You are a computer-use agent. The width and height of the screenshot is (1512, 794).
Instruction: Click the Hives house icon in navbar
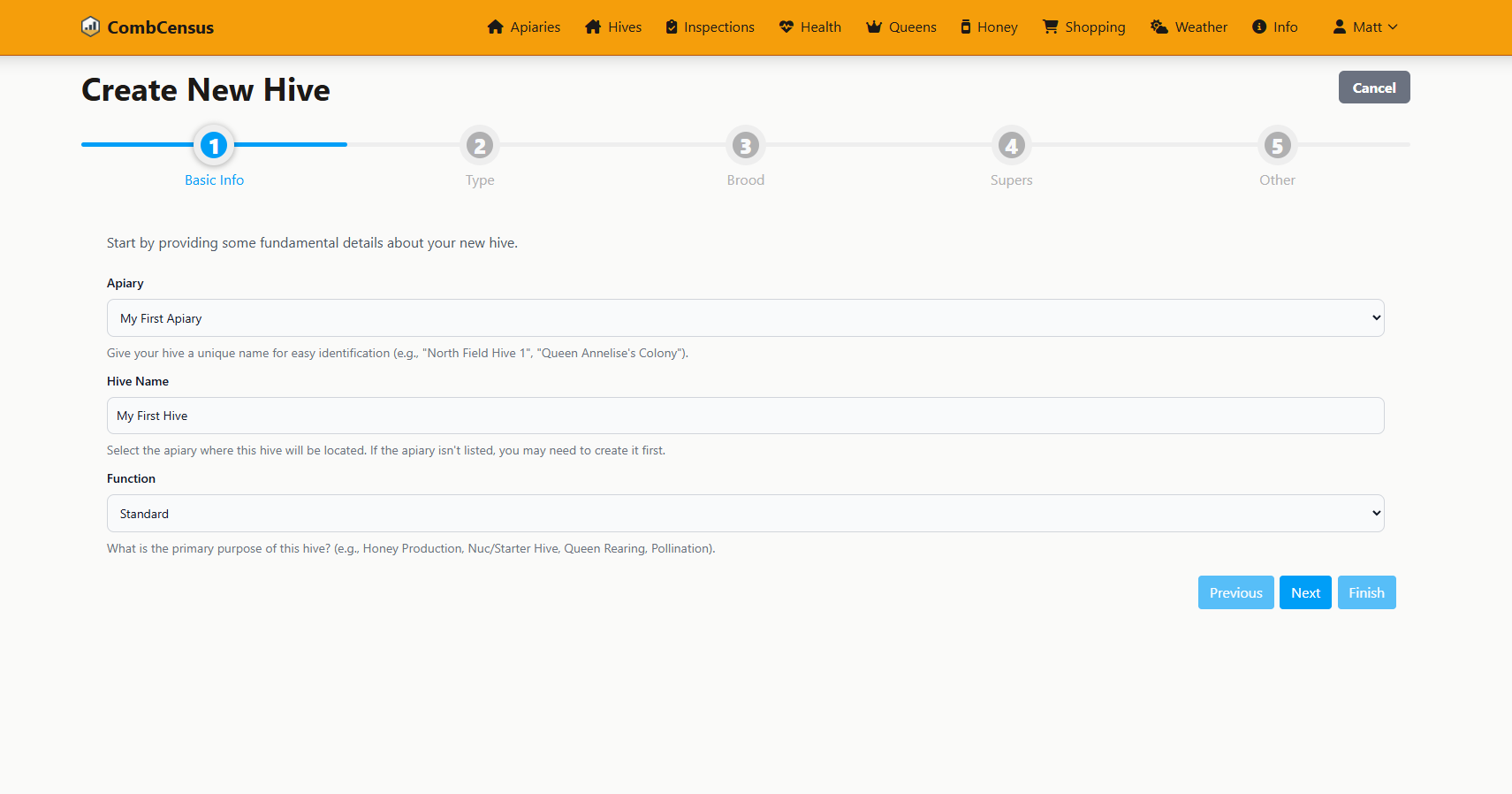pos(593,27)
